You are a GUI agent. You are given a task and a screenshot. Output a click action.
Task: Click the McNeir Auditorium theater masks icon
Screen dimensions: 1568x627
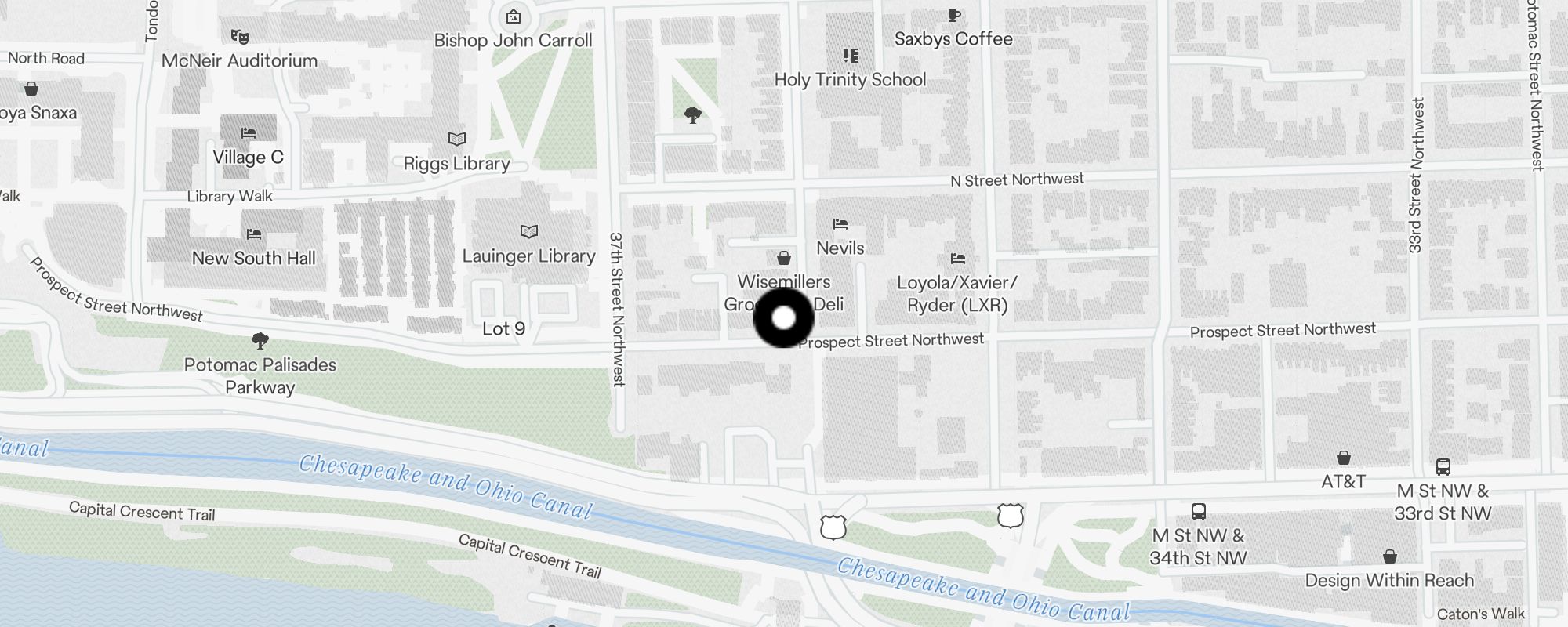point(240,36)
